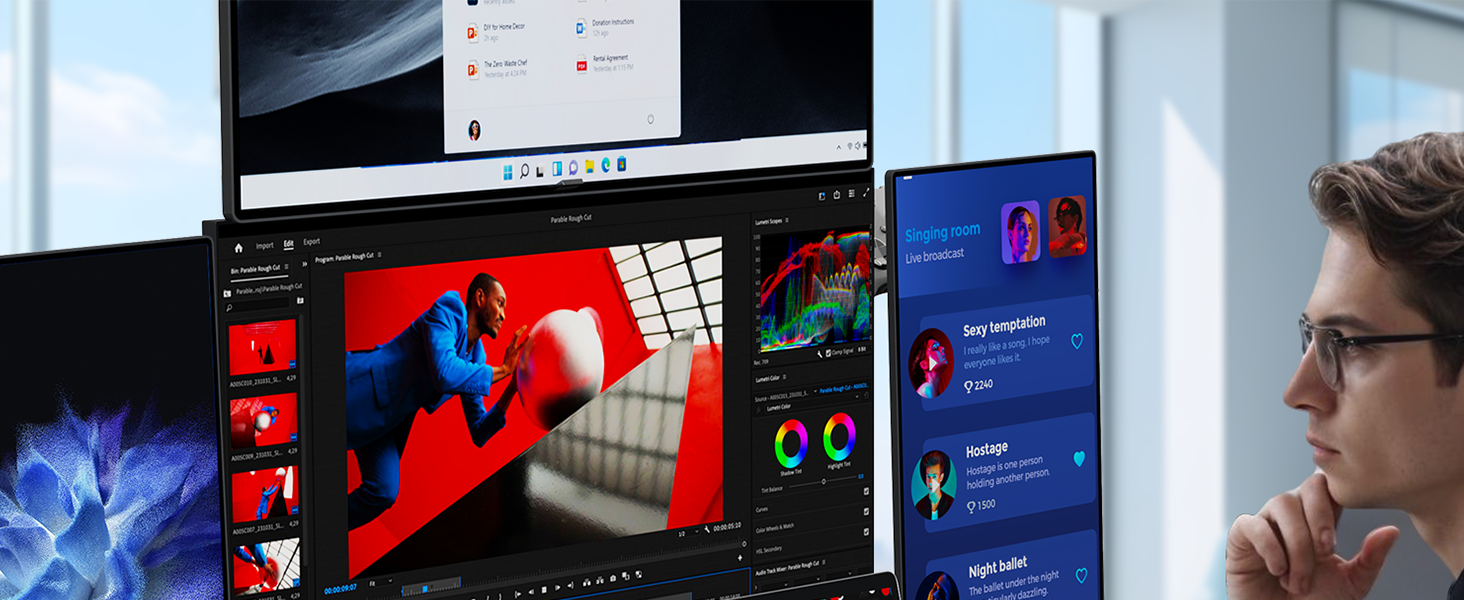1464x600 pixels.
Task: Open the Fit zoom level dropdown
Action: point(379,582)
